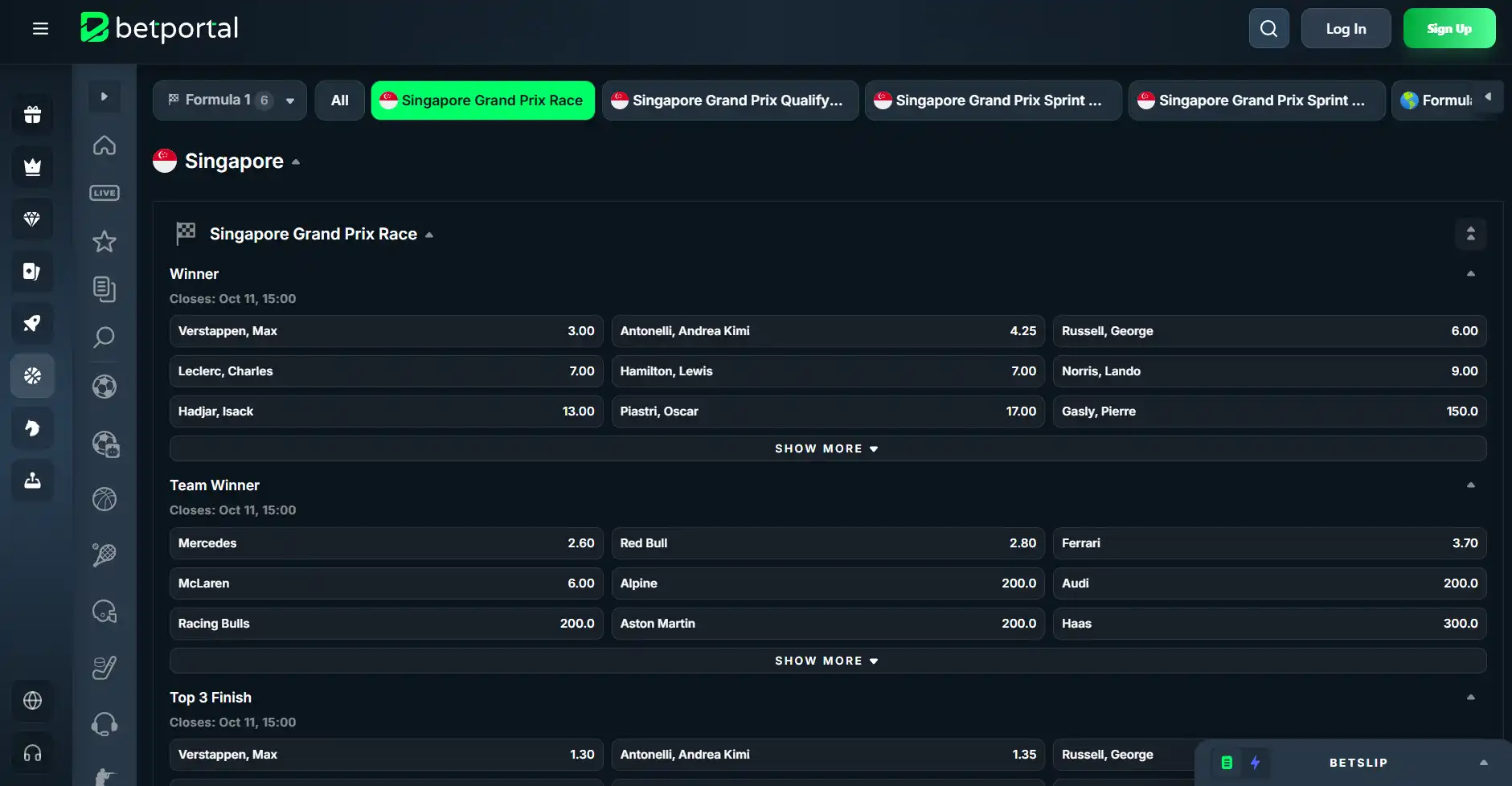Open the LIVE events icon

(104, 193)
